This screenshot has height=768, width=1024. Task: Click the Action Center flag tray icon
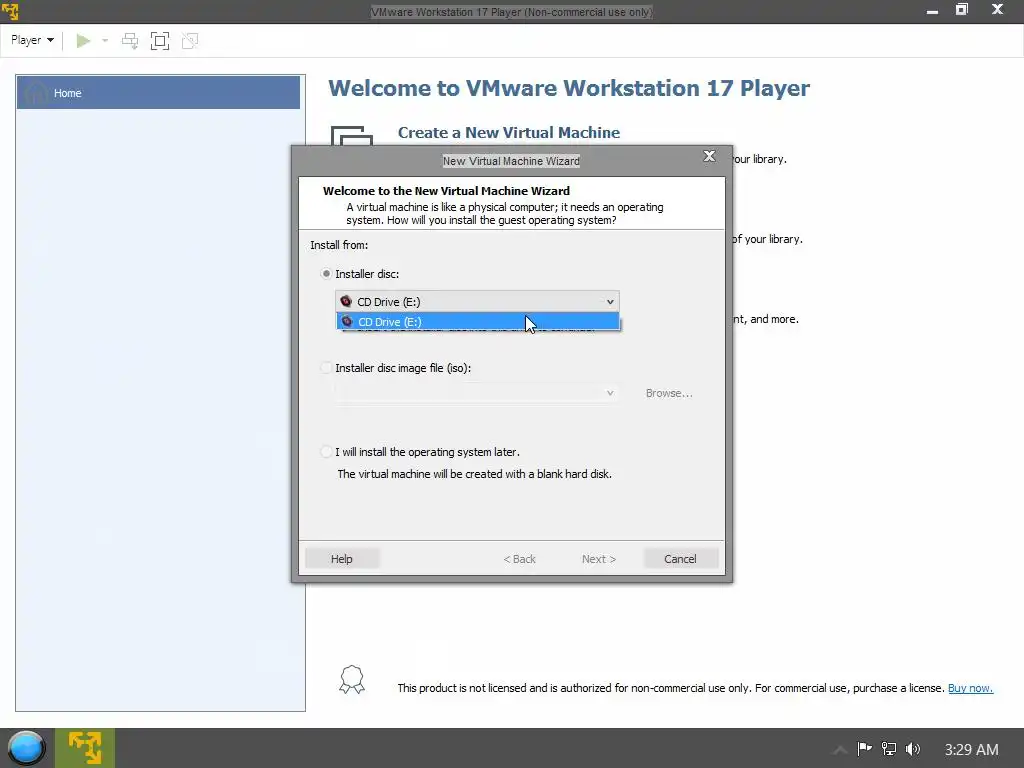pos(865,748)
